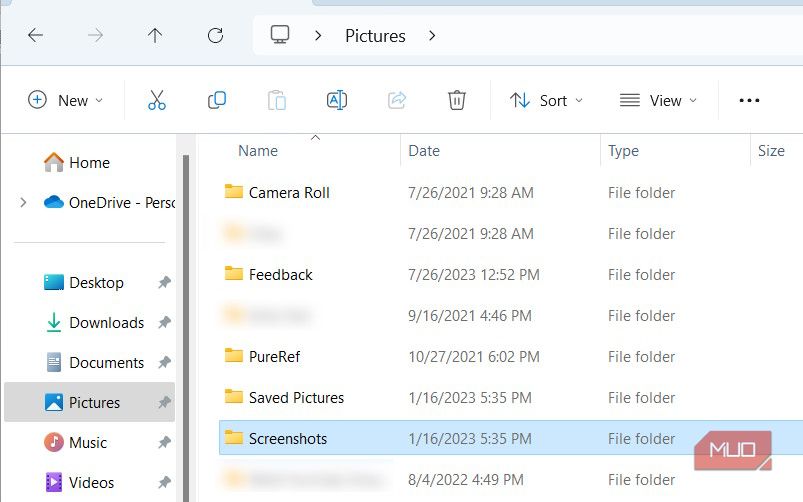This screenshot has height=502, width=803.
Task: Sort by the Size column header
Action: (771, 151)
